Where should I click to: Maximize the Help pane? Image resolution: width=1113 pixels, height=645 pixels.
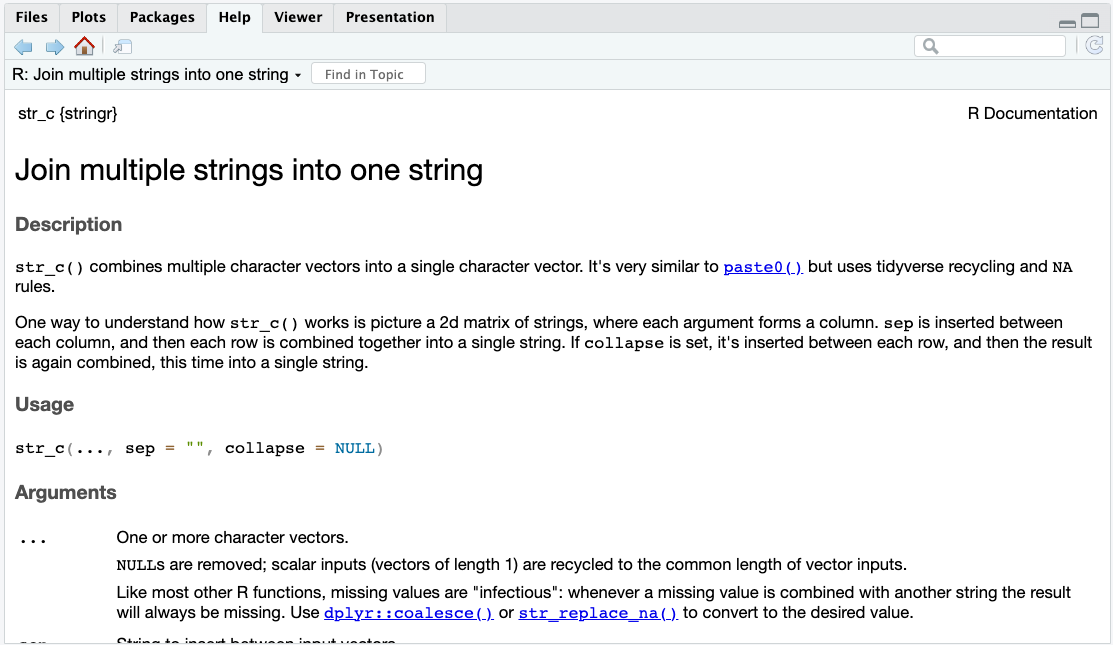[x=1090, y=21]
